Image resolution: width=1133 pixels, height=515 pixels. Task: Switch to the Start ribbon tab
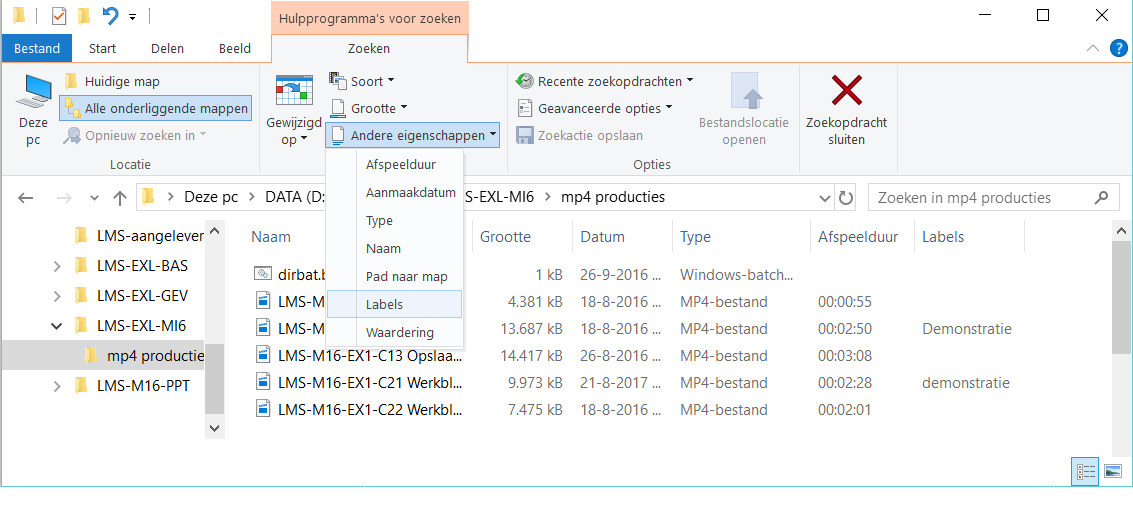103,48
